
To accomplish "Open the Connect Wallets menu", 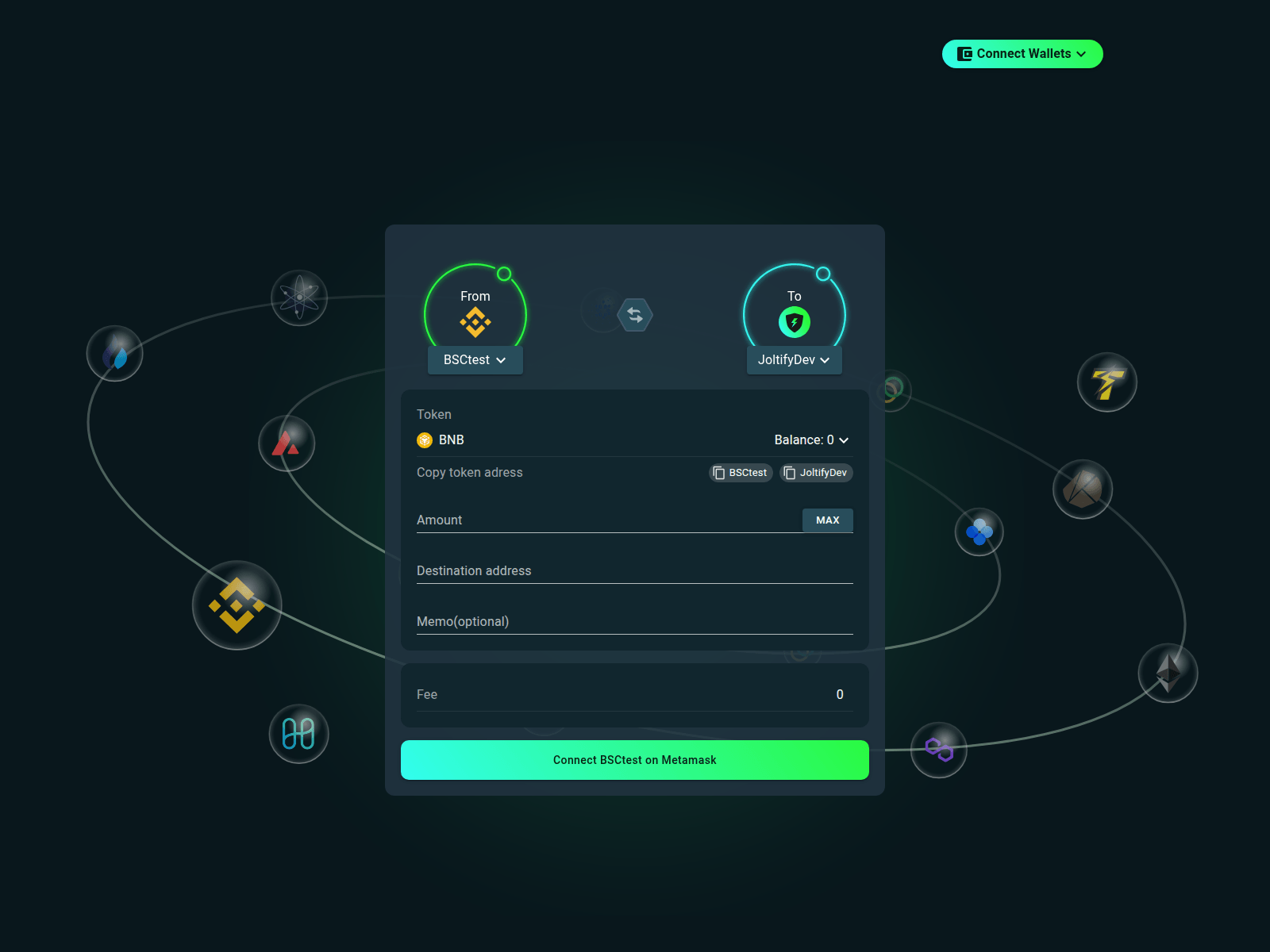I will (x=1022, y=54).
